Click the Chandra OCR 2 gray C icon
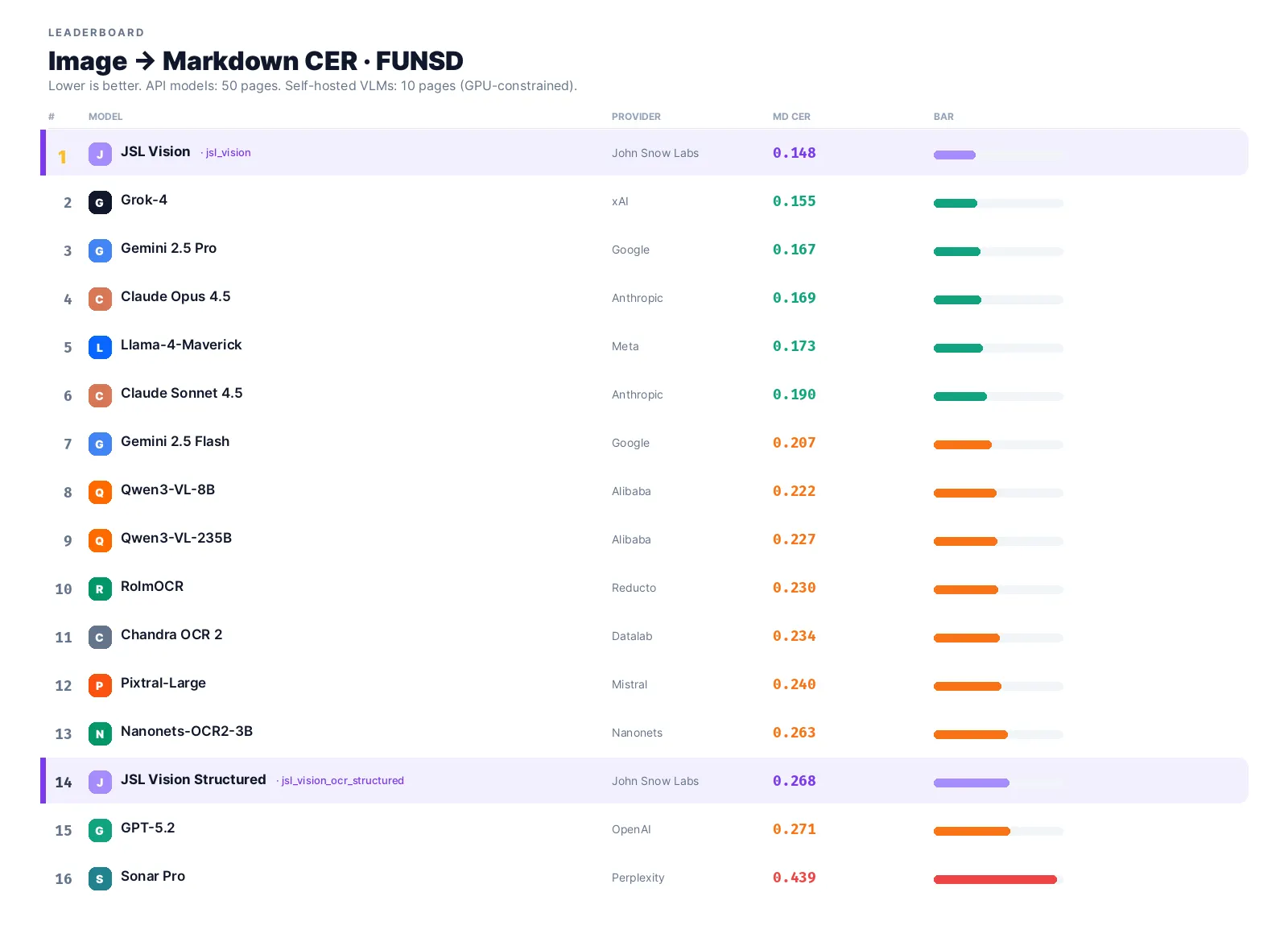The image size is (1288, 946). [100, 637]
